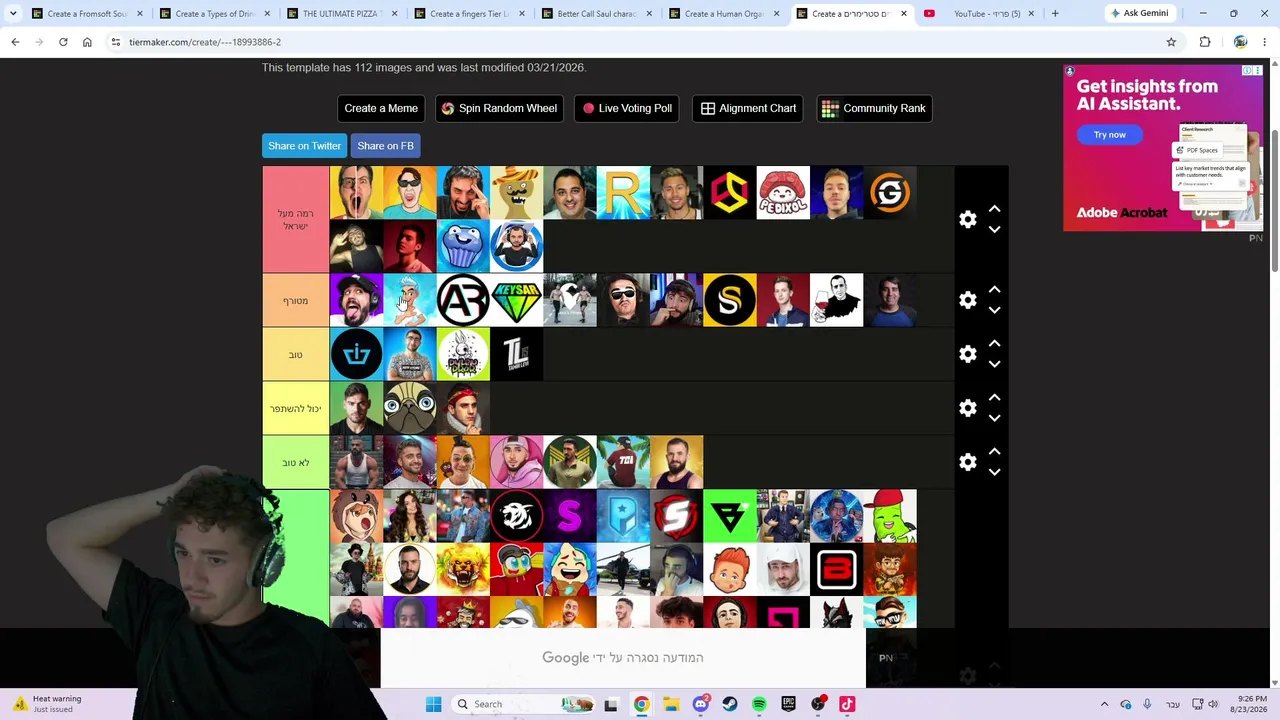Screen dimensions: 1280x720
Task: Open Spotify from the taskbar
Action: (x=759, y=704)
